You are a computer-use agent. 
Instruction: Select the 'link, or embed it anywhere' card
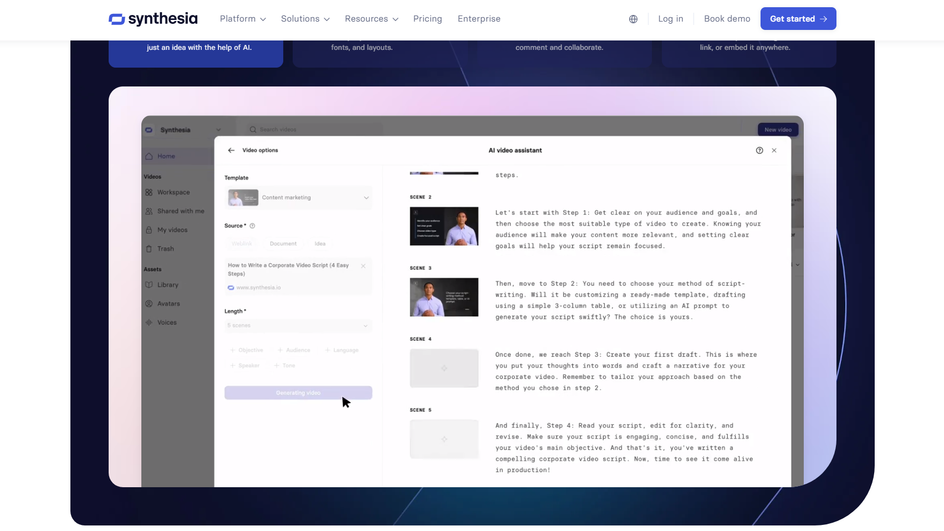[x=748, y=54]
